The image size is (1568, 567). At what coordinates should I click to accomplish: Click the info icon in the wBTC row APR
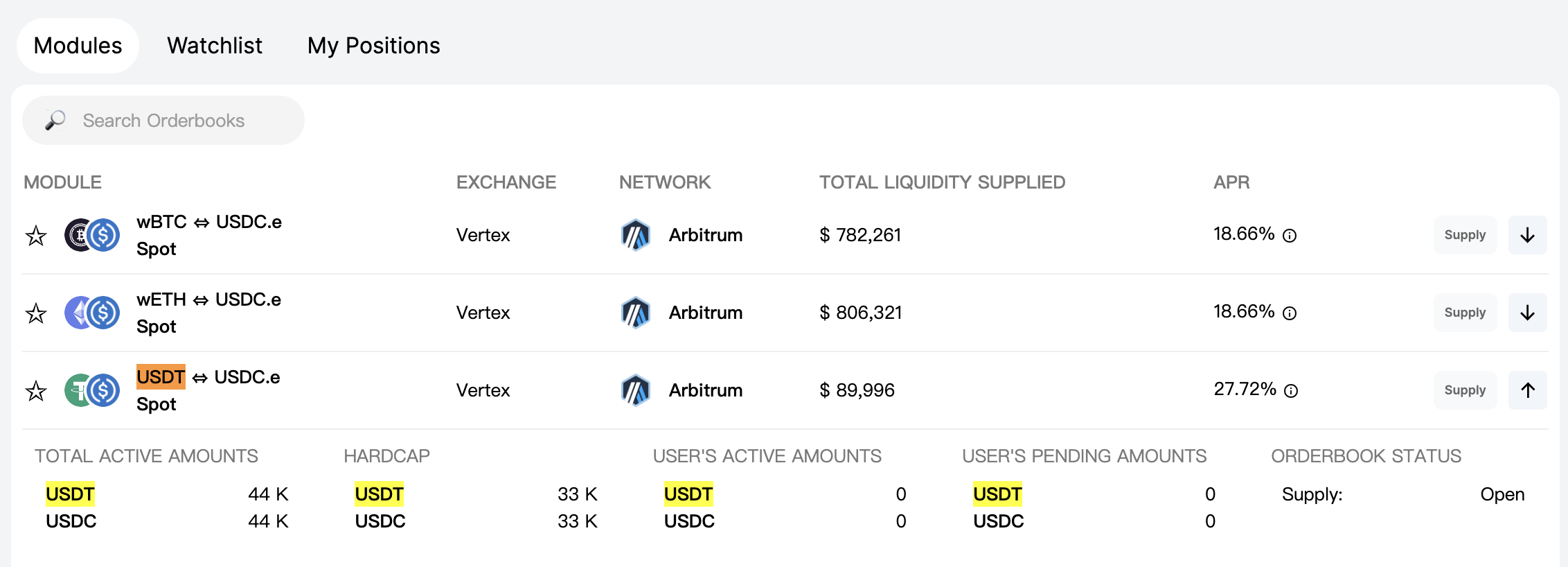coord(1290,236)
